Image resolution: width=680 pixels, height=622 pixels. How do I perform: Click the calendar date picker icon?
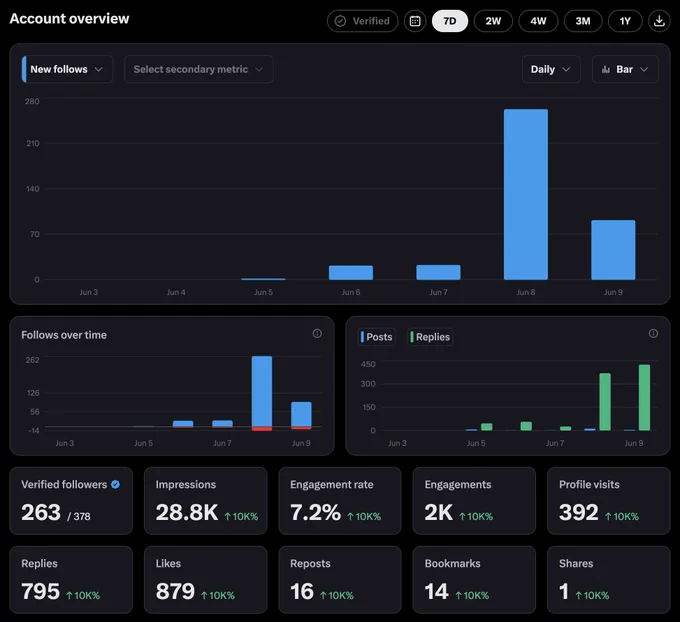point(415,21)
